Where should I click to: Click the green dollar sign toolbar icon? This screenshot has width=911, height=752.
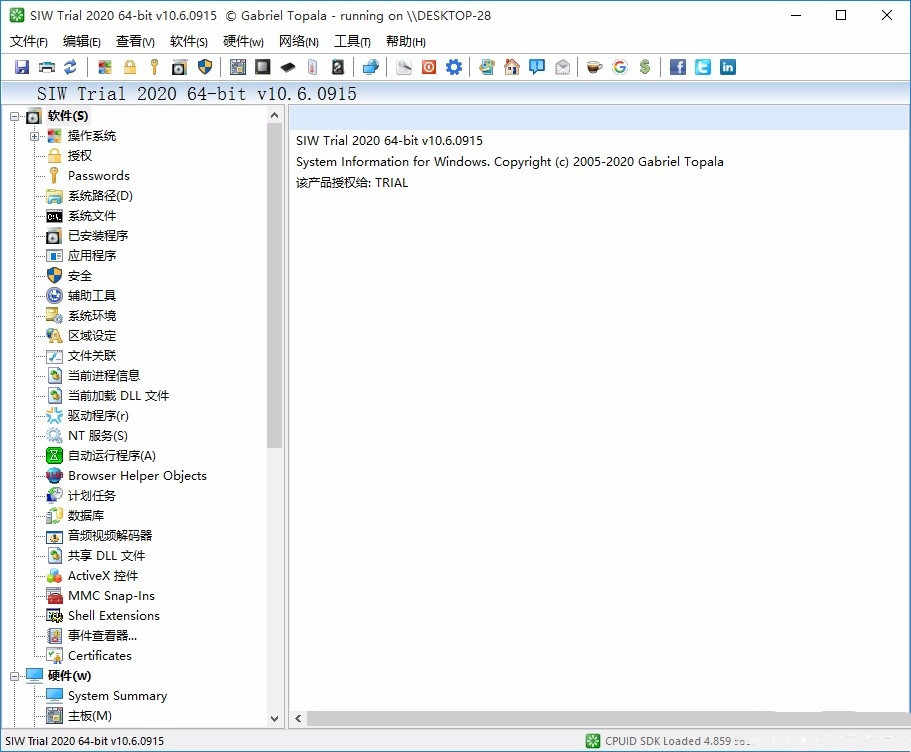click(x=644, y=67)
